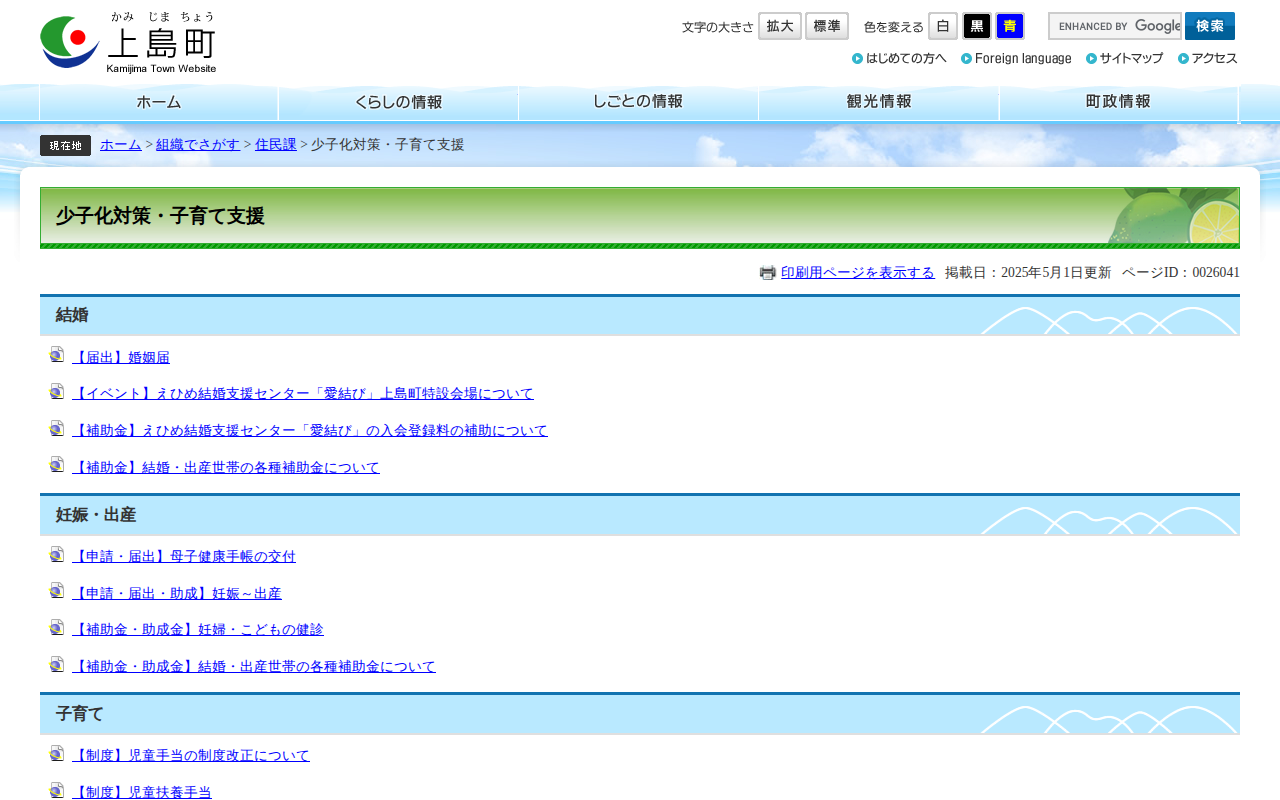The height and width of the screenshot is (800, 1280).
Task: Click the 掲載日：2025年5月1日更新 text
Action: (x=1028, y=273)
